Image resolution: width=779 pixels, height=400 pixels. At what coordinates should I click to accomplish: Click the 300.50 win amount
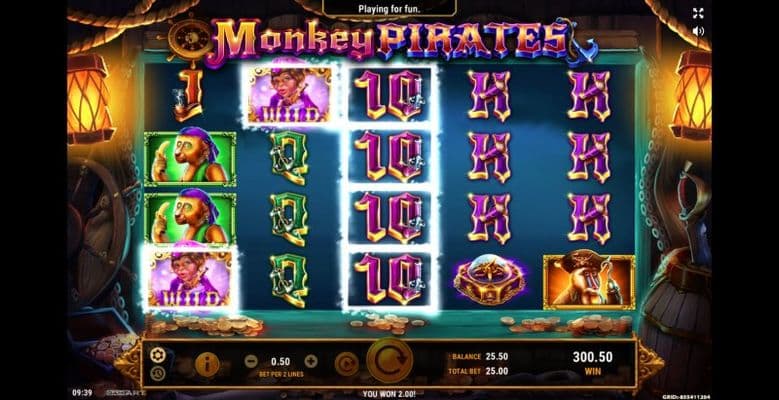click(592, 357)
